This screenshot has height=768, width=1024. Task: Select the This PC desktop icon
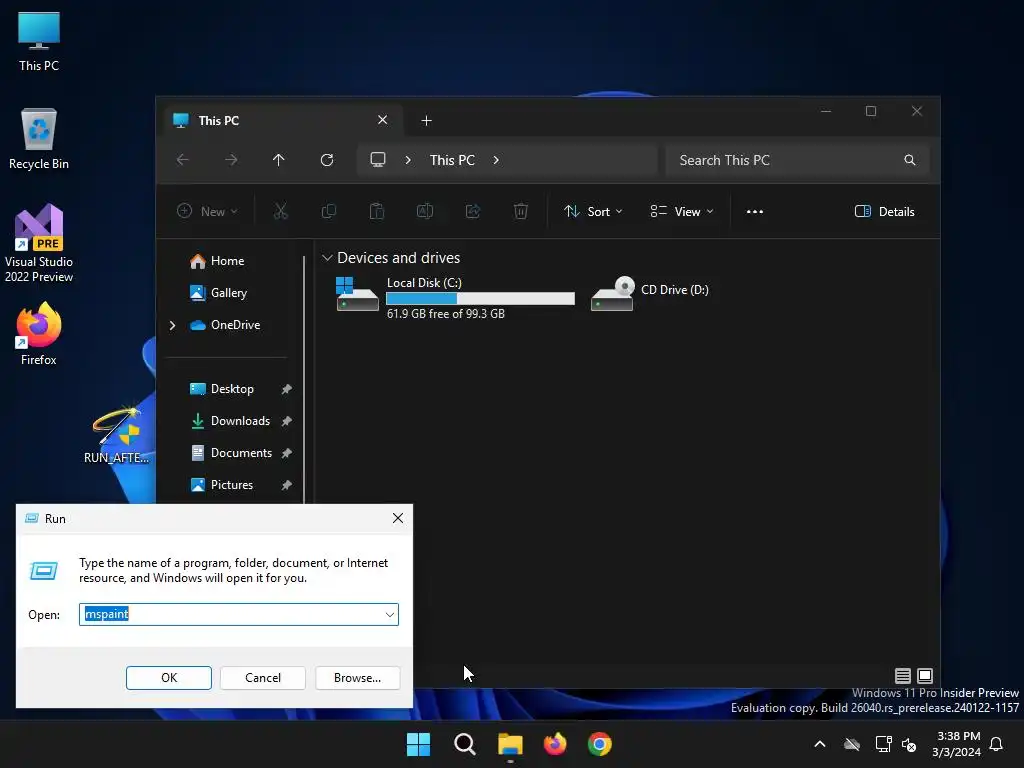tap(39, 42)
